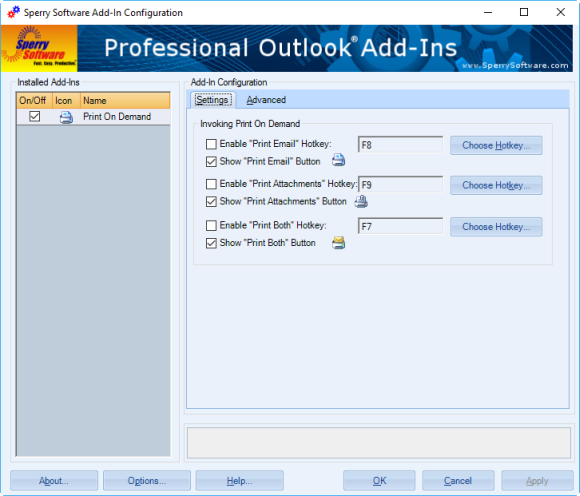The height and width of the screenshot is (496, 580).
Task: Minimize the Add-In Configuration window
Action: (488, 12)
